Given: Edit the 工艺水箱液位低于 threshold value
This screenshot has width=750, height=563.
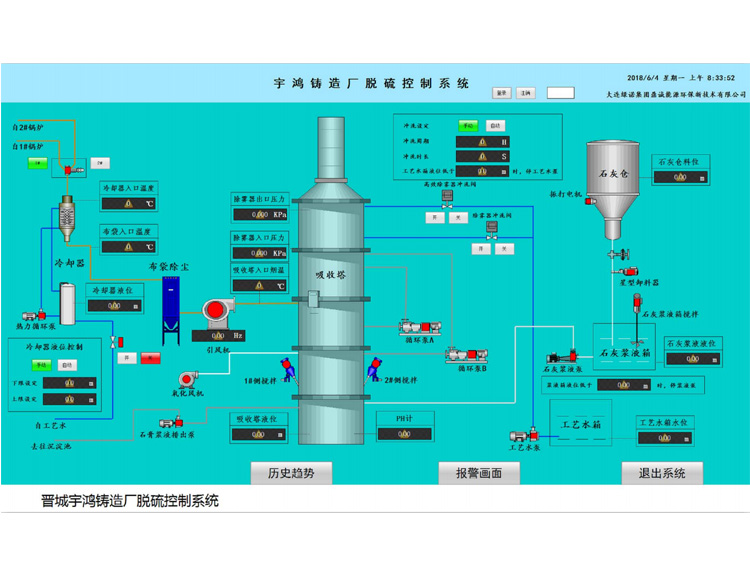Looking at the screenshot, I should (x=483, y=171).
